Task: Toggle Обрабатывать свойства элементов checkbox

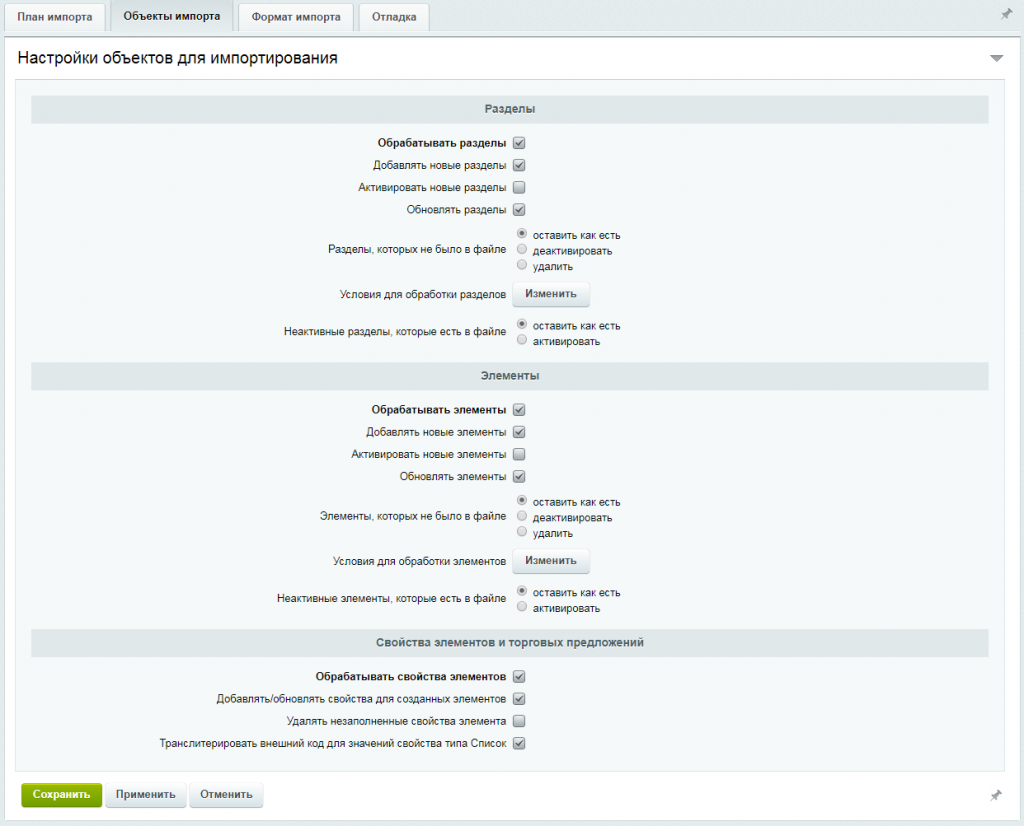Action: click(519, 676)
